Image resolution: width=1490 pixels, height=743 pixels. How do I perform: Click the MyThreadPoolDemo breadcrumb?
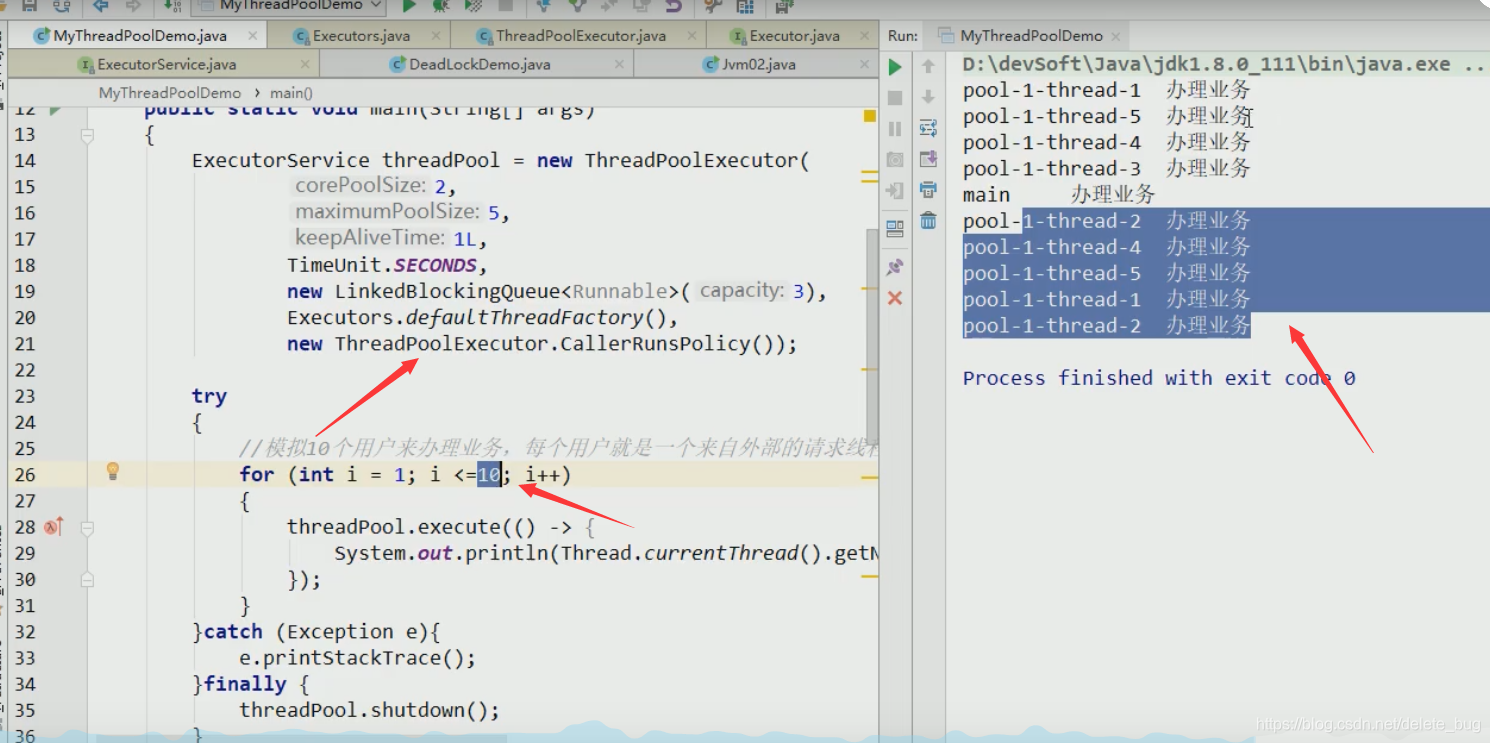170,93
